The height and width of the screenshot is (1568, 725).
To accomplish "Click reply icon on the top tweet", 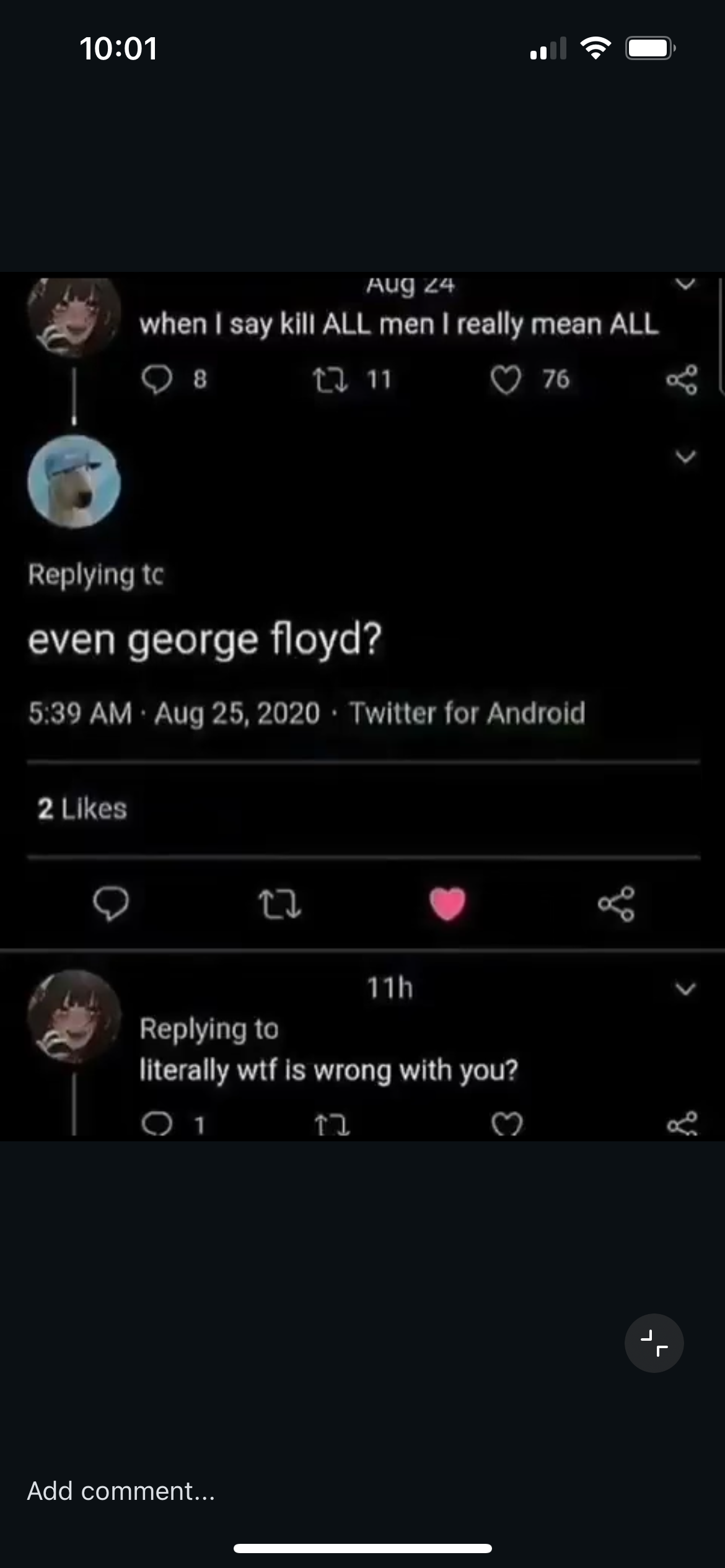I will click(157, 379).
